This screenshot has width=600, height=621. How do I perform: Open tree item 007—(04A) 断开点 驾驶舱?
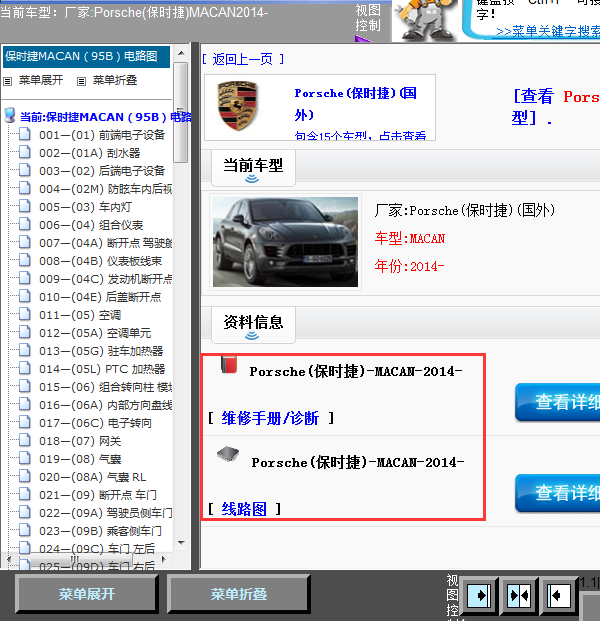105,243
